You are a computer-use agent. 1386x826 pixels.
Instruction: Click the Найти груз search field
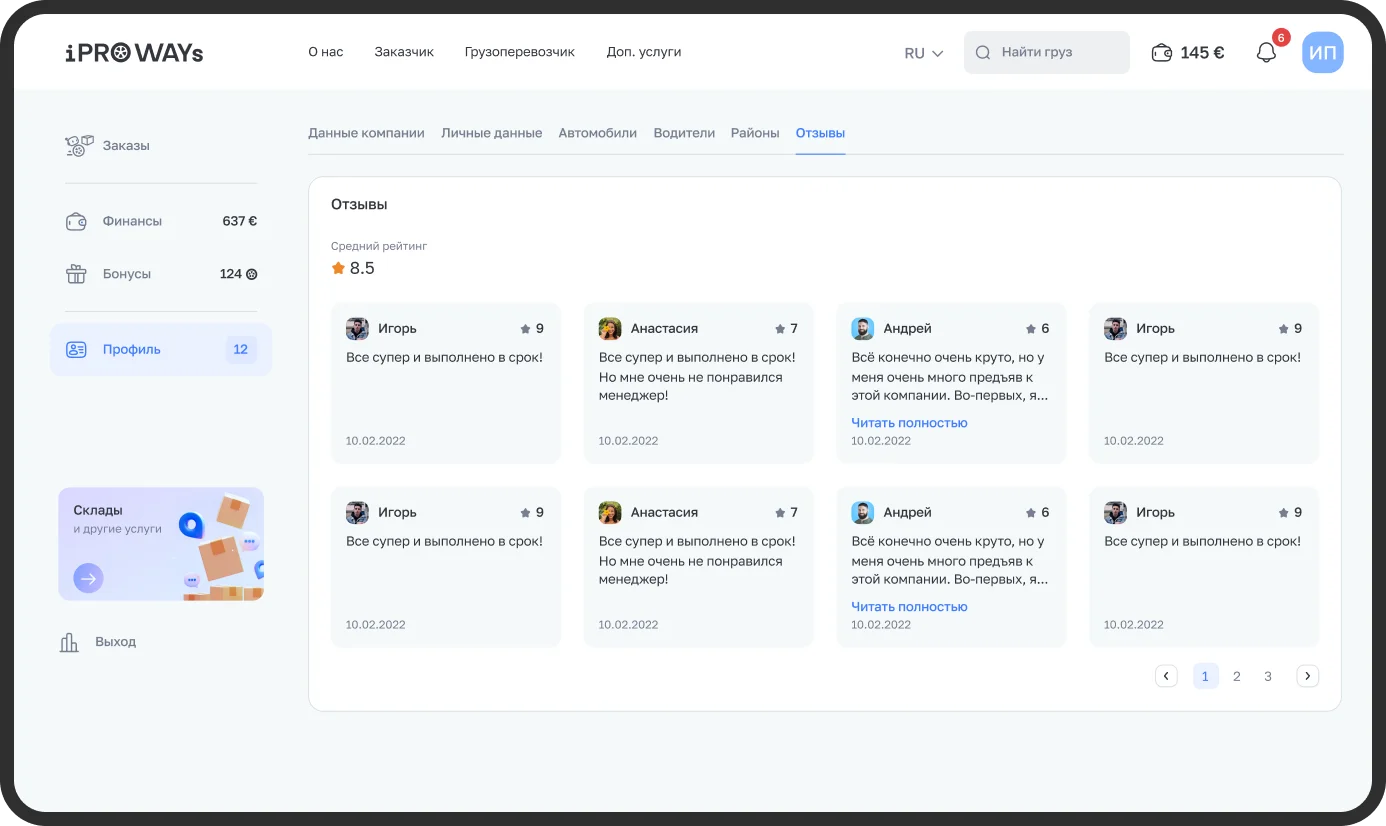tap(1046, 53)
